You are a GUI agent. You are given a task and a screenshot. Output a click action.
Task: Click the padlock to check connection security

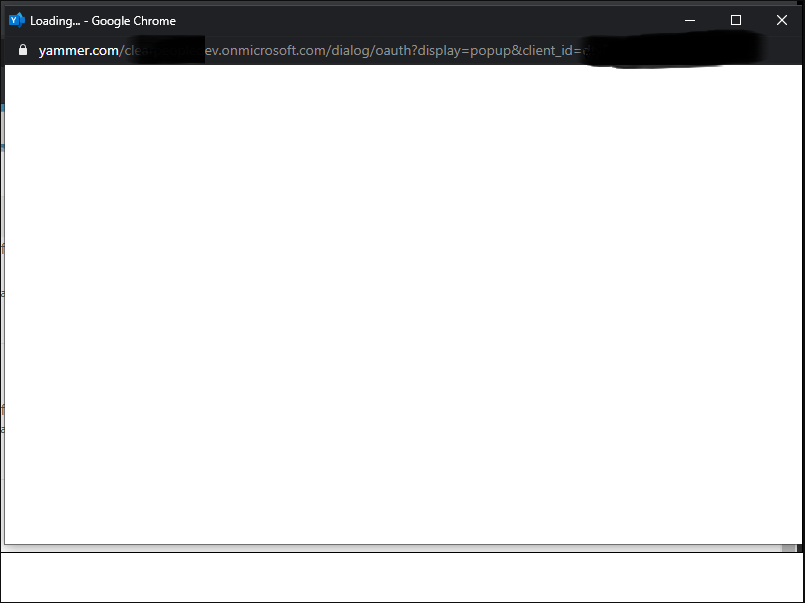pos(22,50)
